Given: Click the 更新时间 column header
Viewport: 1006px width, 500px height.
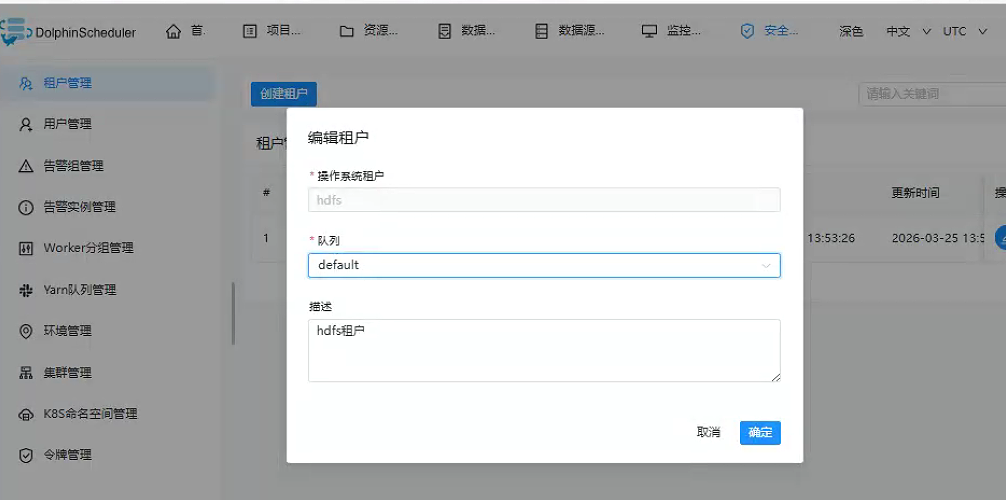Looking at the screenshot, I should (x=915, y=193).
